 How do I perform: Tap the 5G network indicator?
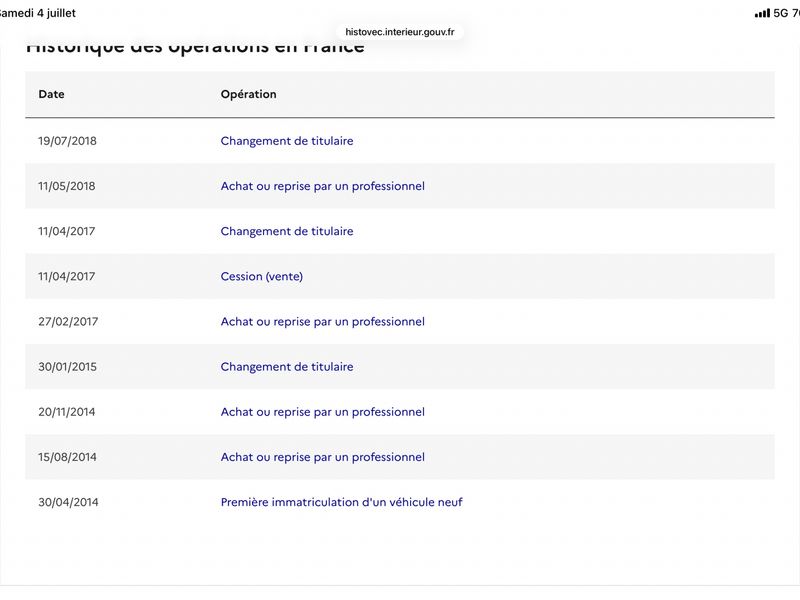click(781, 13)
